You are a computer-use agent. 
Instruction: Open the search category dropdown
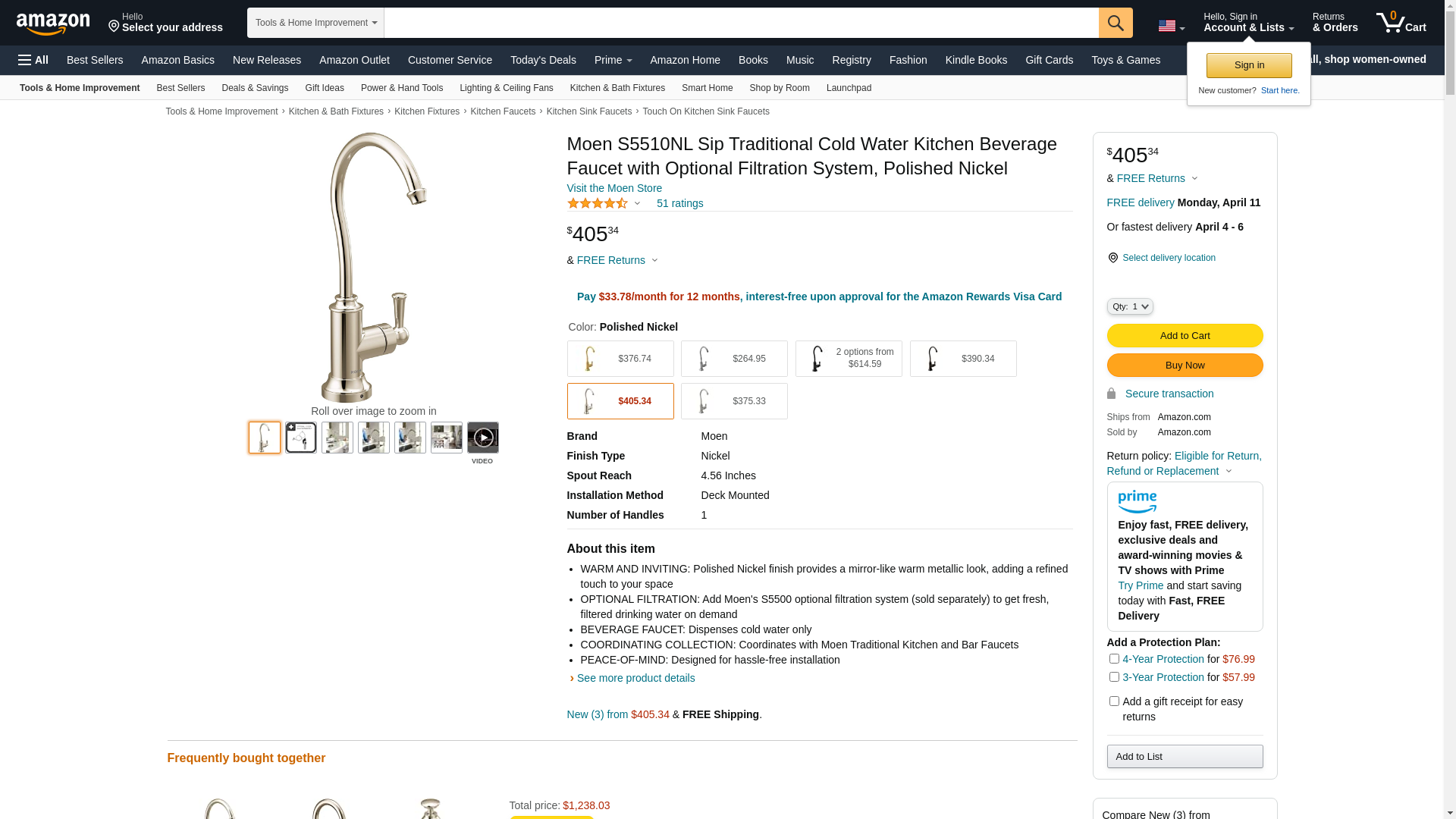(315, 23)
